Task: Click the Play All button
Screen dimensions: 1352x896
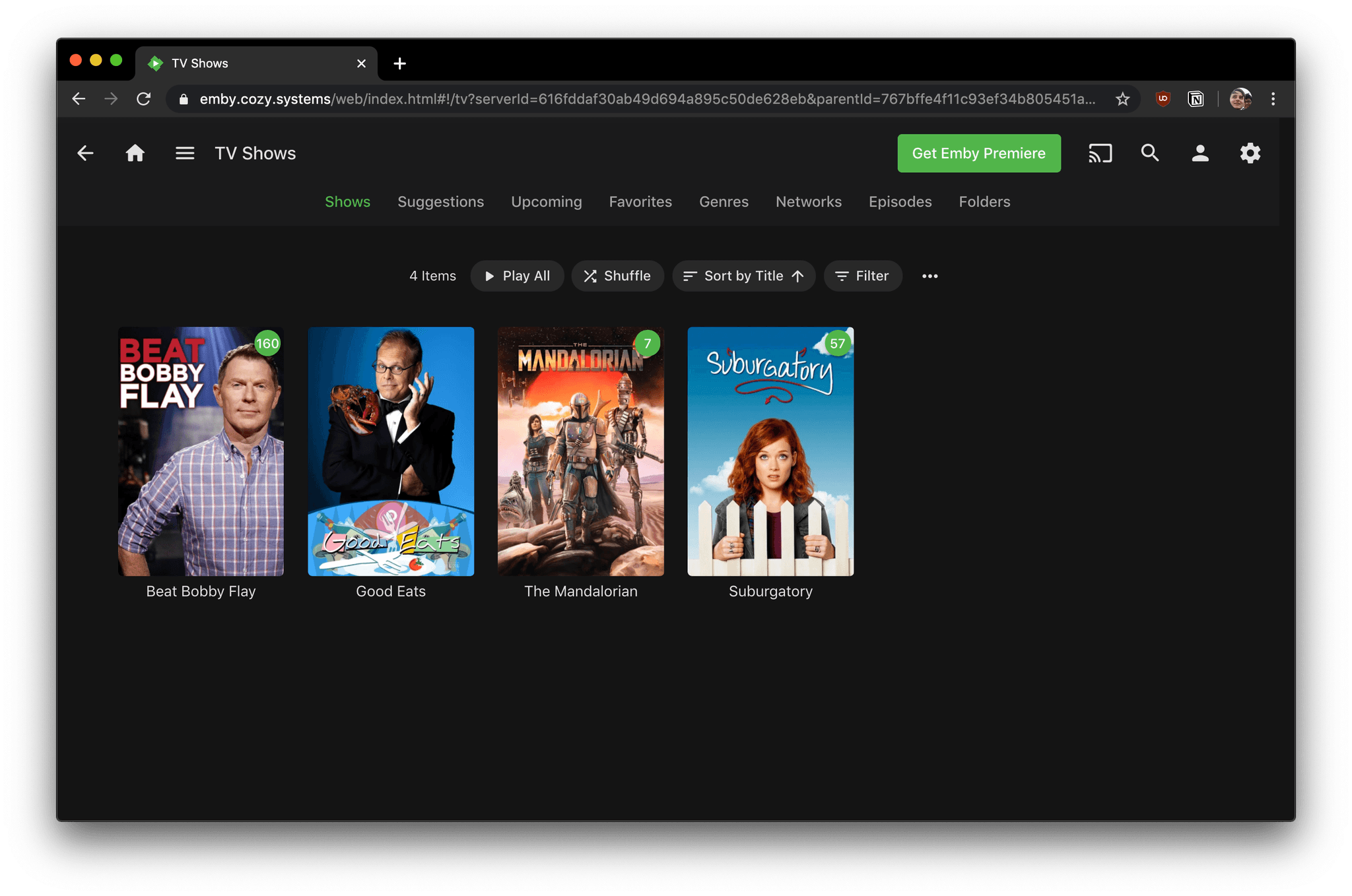Action: point(517,276)
